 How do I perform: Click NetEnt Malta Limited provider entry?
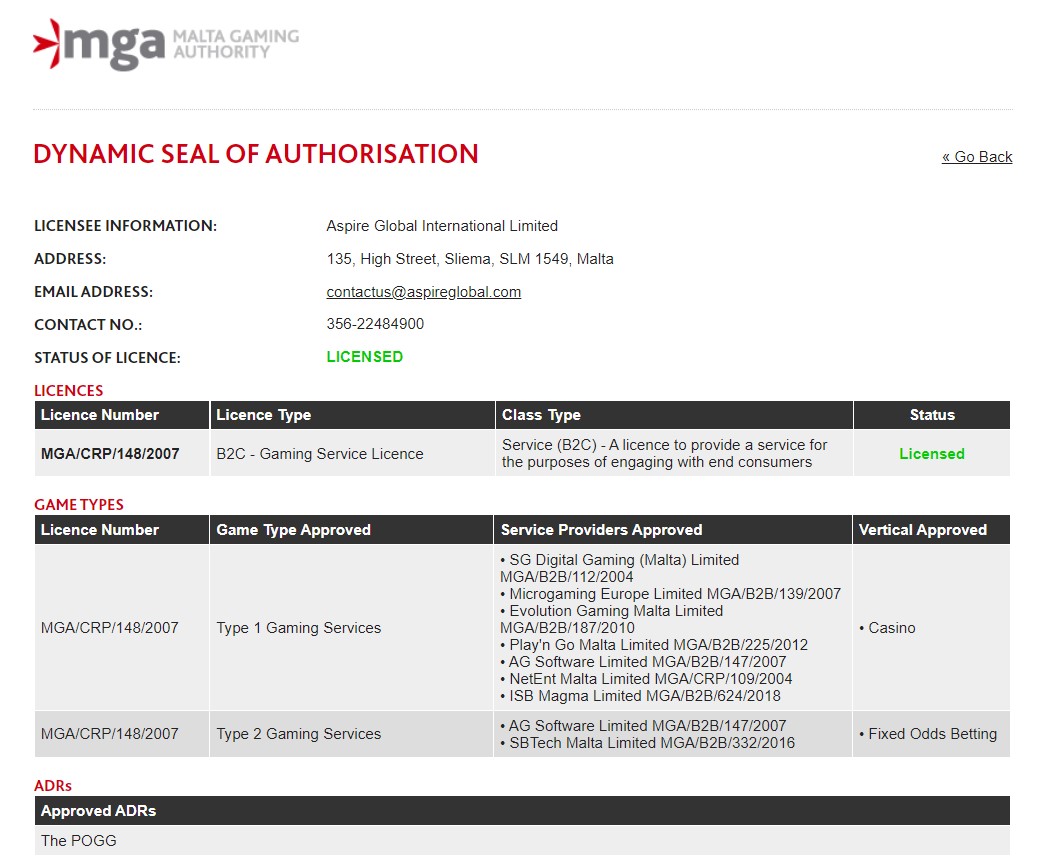646,679
